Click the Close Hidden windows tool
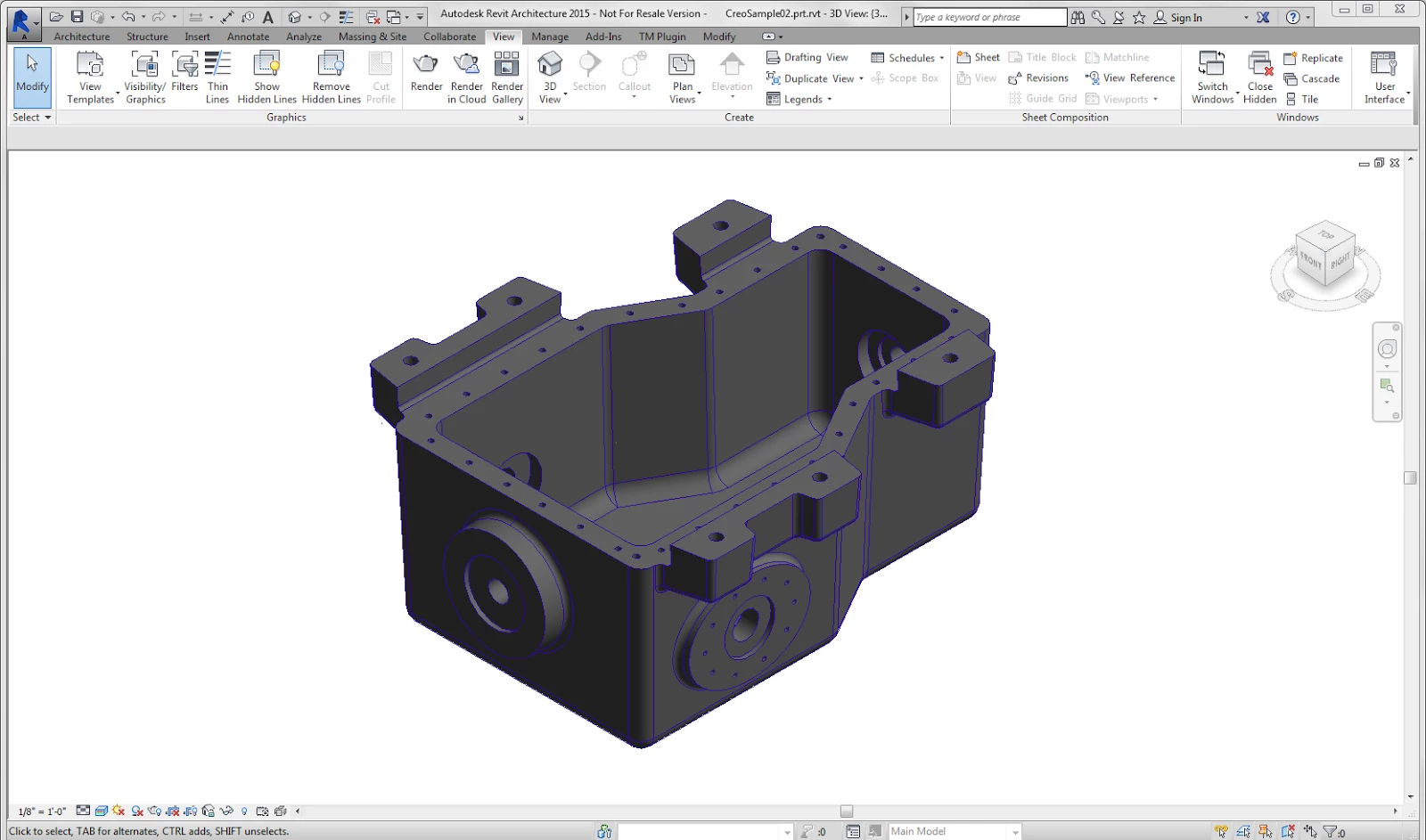The image size is (1426, 840). click(x=1259, y=77)
